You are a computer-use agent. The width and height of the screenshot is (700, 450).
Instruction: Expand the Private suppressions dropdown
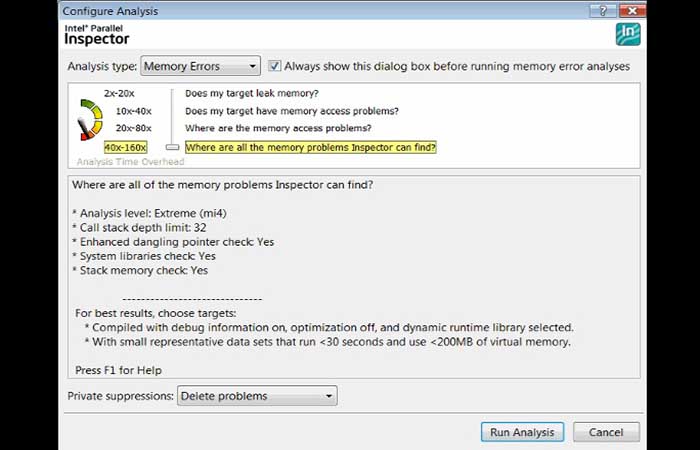tap(257, 396)
